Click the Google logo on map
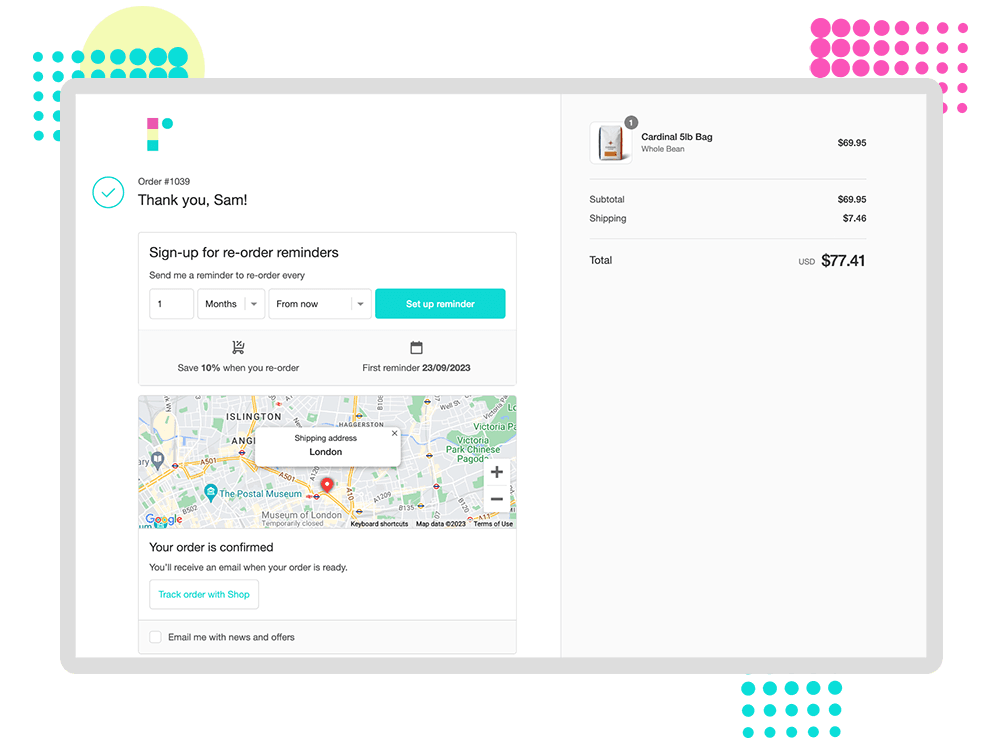This screenshot has width=1000, height=750. tap(164, 519)
